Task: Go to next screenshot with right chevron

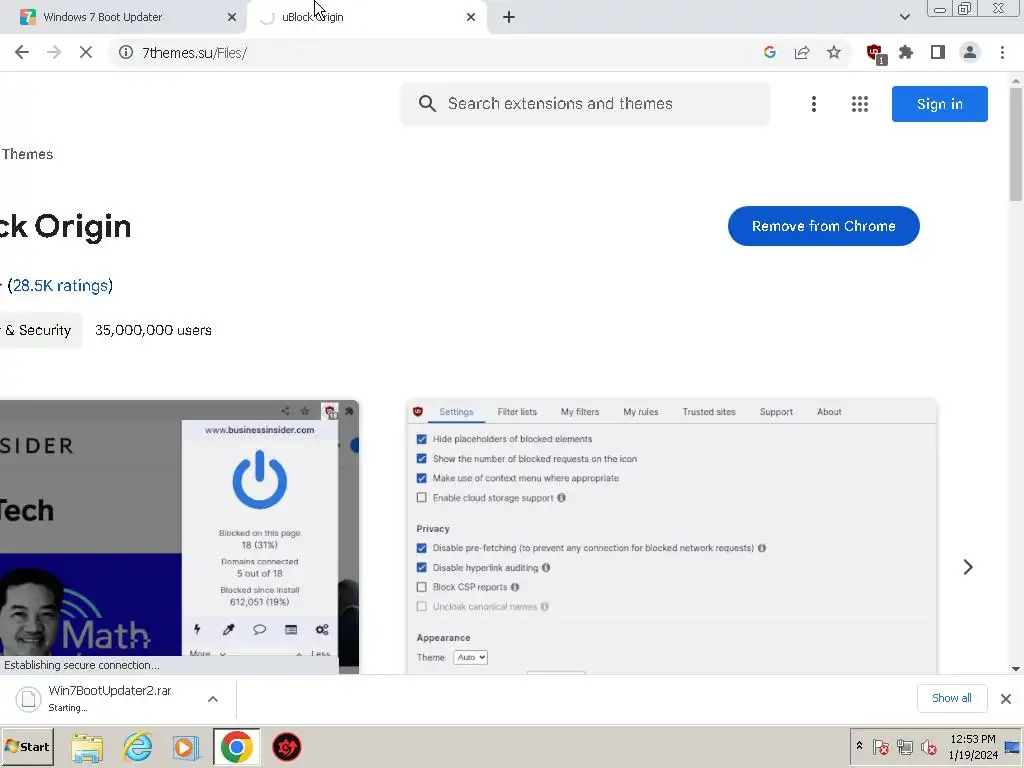Action: (968, 567)
